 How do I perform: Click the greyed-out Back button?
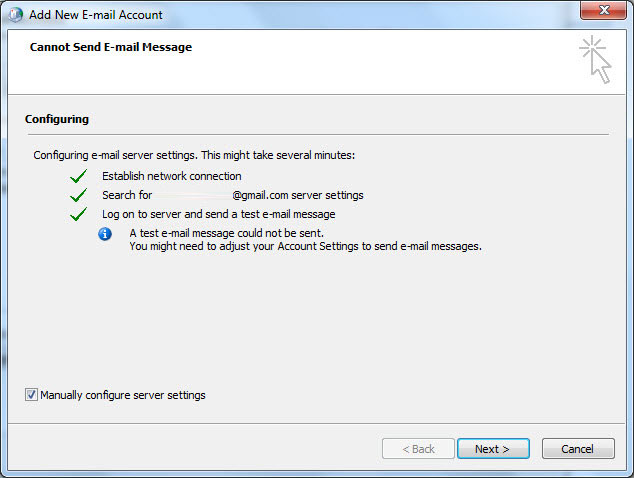coord(418,449)
